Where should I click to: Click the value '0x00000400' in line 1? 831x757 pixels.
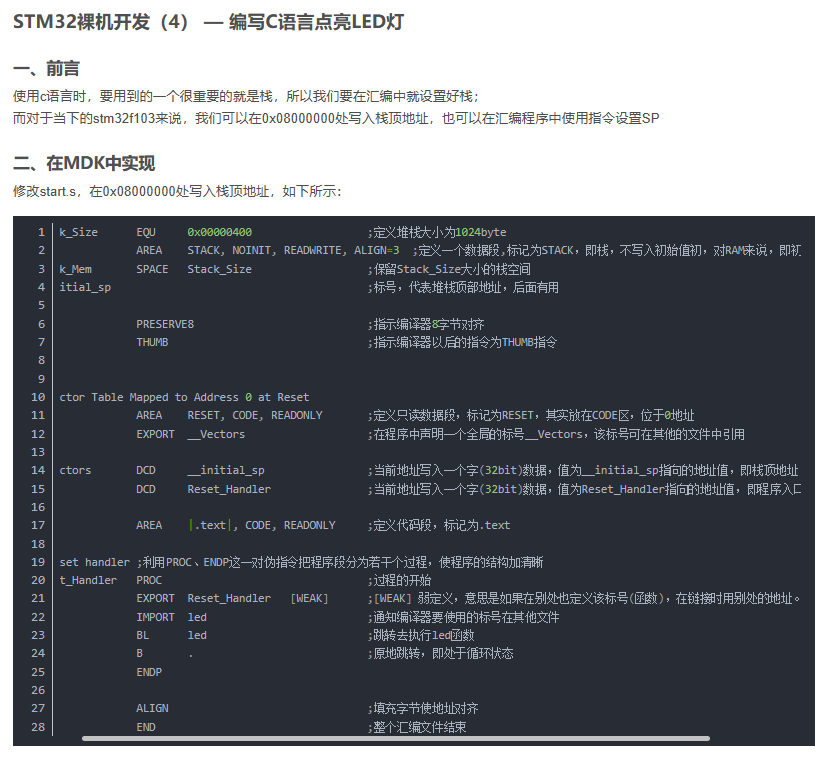click(219, 232)
